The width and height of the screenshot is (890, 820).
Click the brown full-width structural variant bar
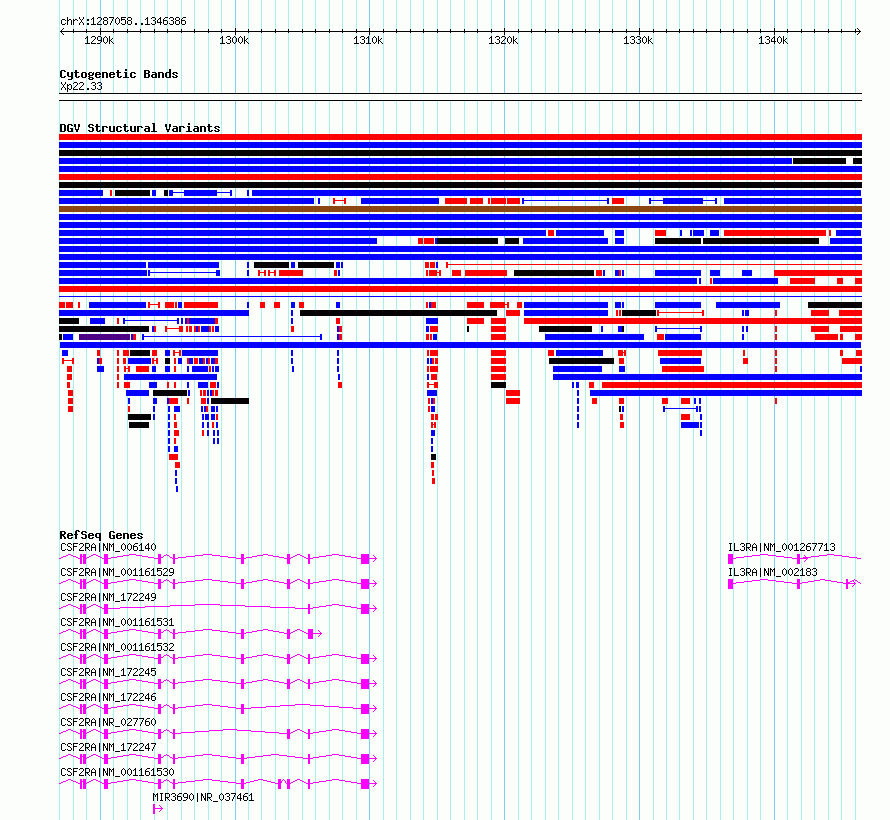(460, 209)
